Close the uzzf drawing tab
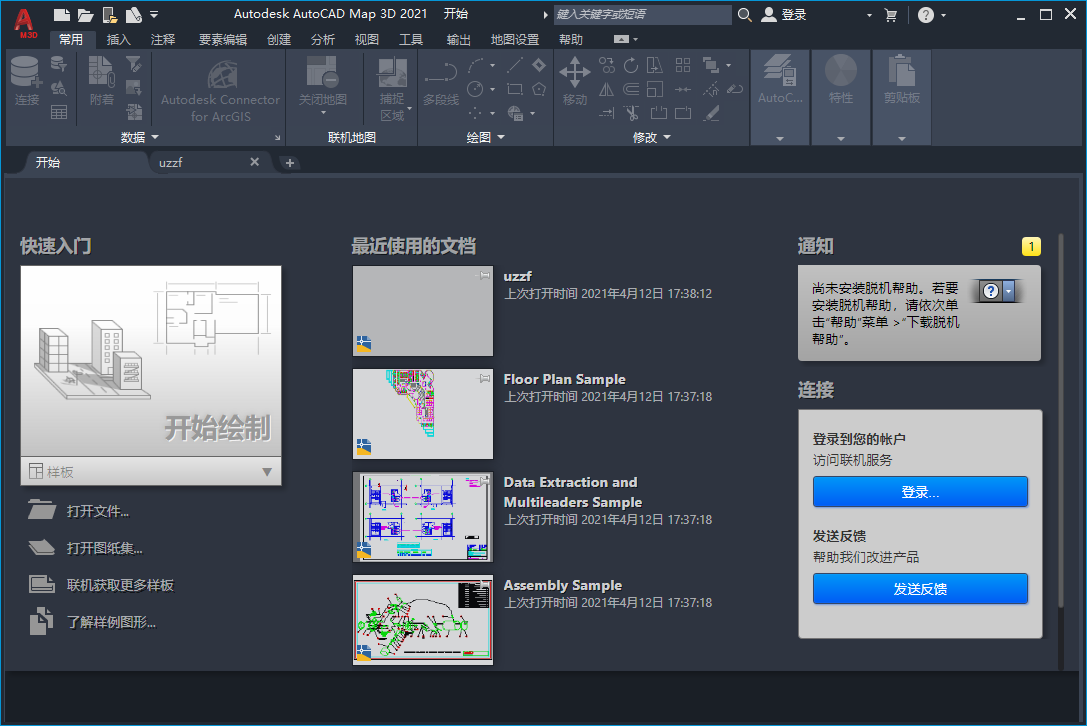The image size is (1087, 726). click(254, 162)
